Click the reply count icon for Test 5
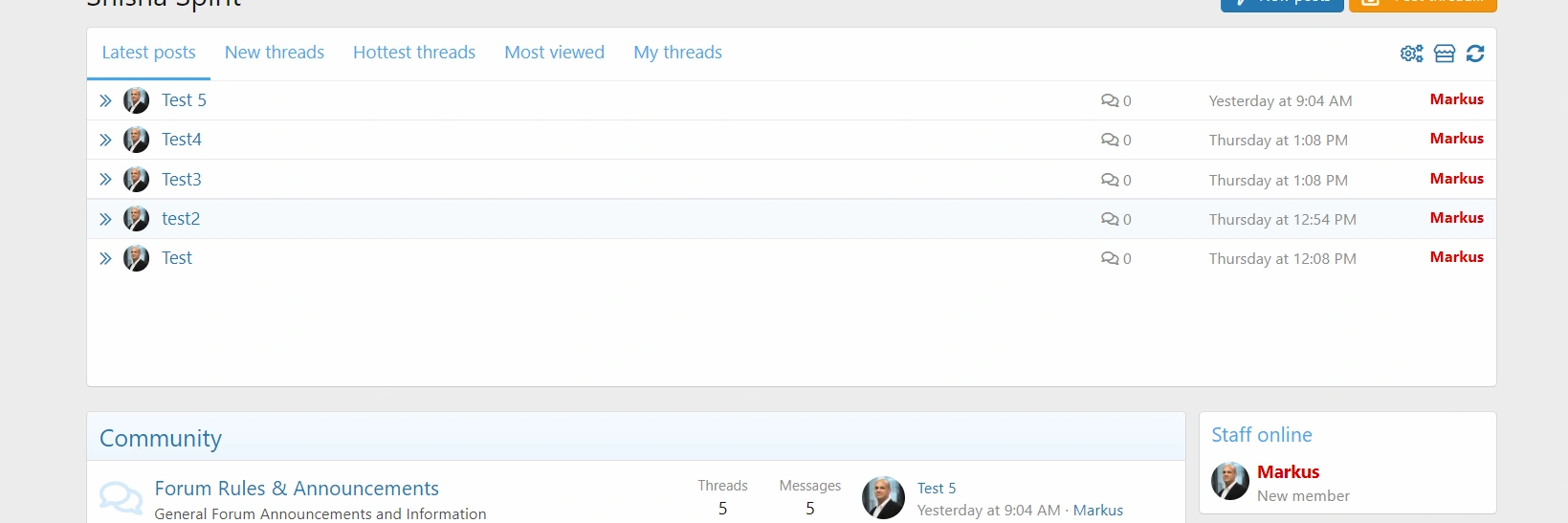 tap(1110, 100)
